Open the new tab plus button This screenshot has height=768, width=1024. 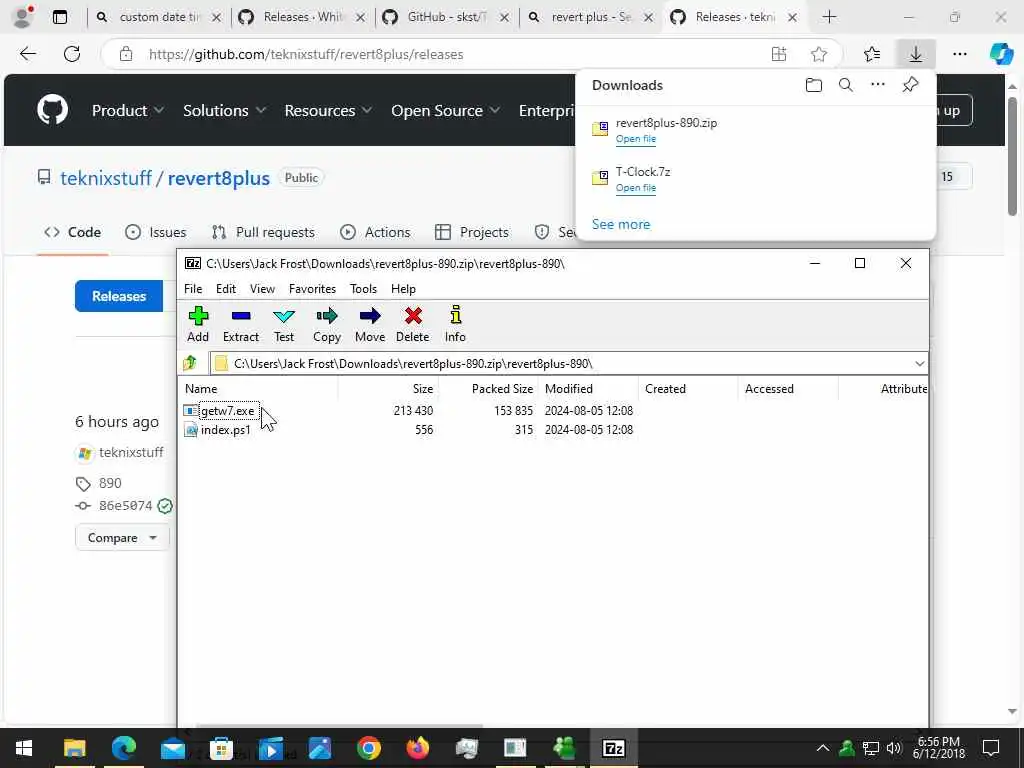pyautogui.click(x=829, y=17)
